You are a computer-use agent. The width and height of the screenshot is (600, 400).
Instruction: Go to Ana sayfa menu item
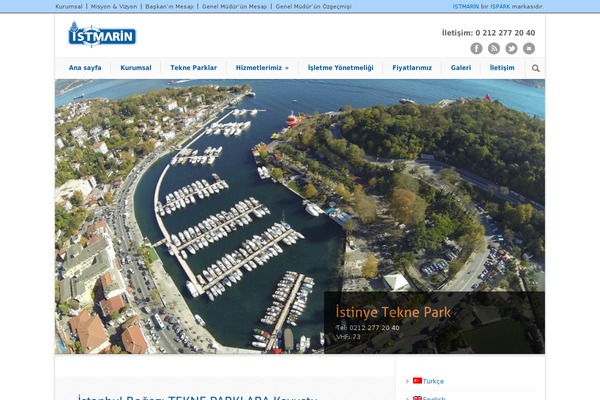[85, 68]
